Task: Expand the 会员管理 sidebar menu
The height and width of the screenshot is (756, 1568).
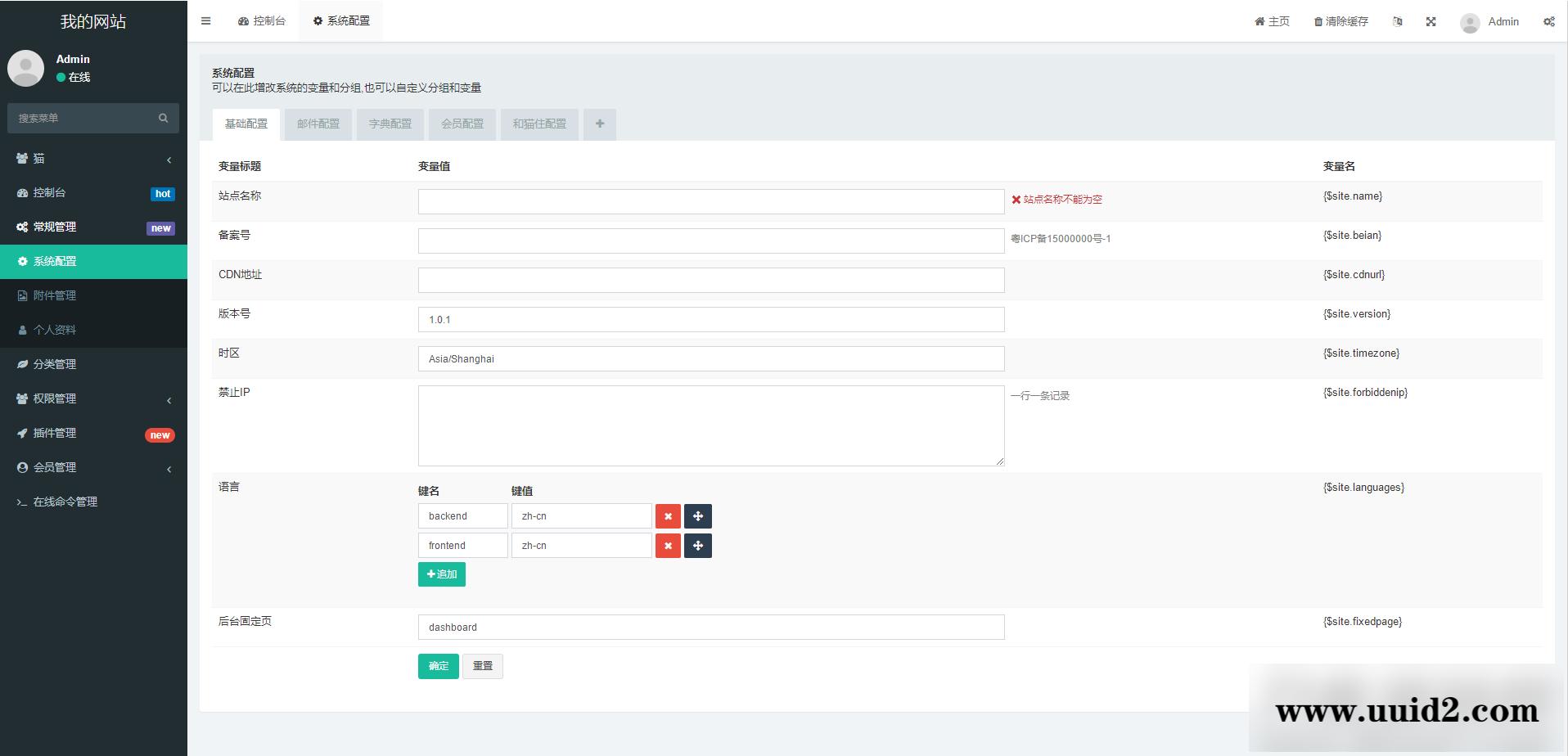Action: coord(93,468)
